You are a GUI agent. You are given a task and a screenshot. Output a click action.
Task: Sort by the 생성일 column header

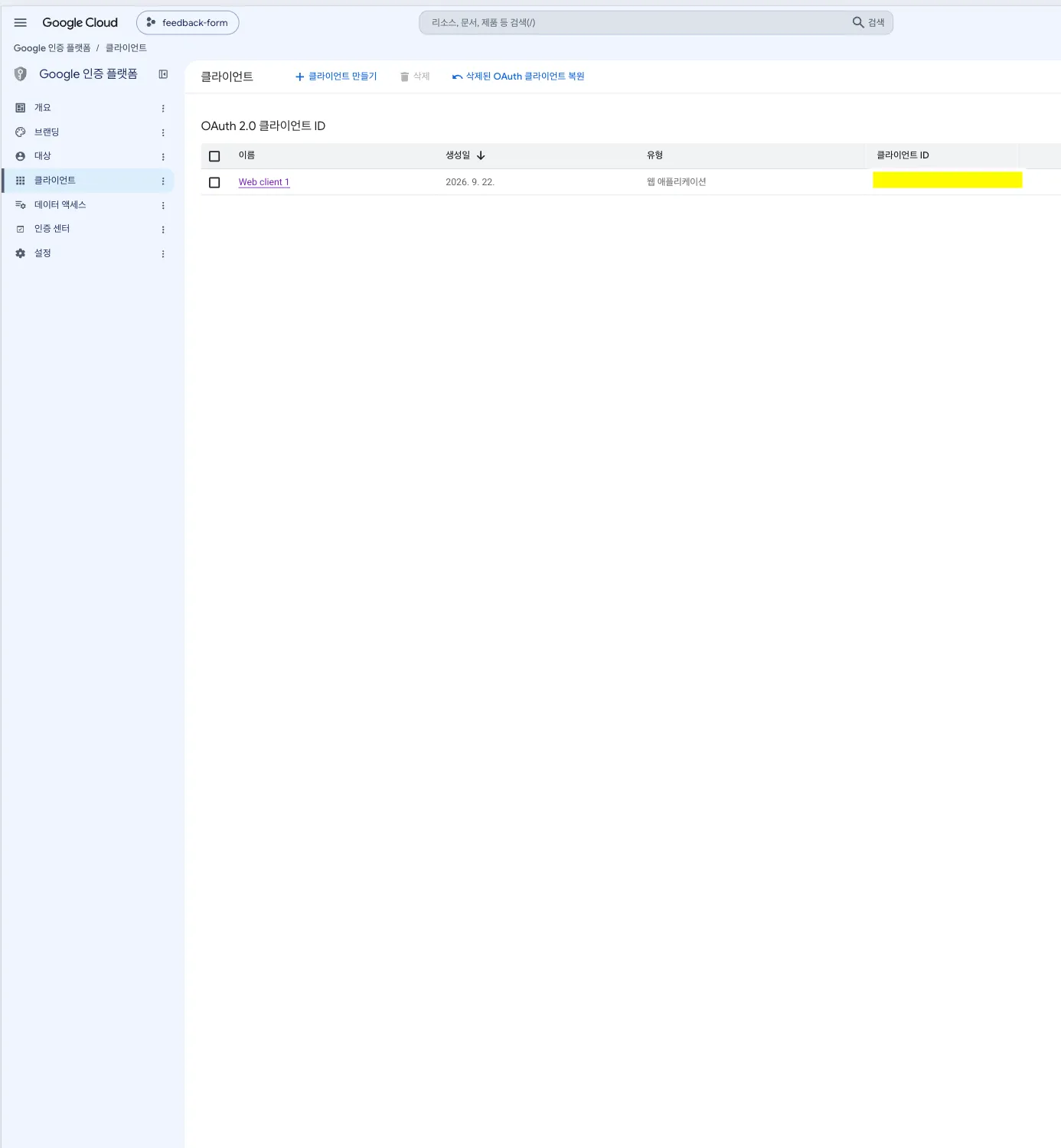458,155
